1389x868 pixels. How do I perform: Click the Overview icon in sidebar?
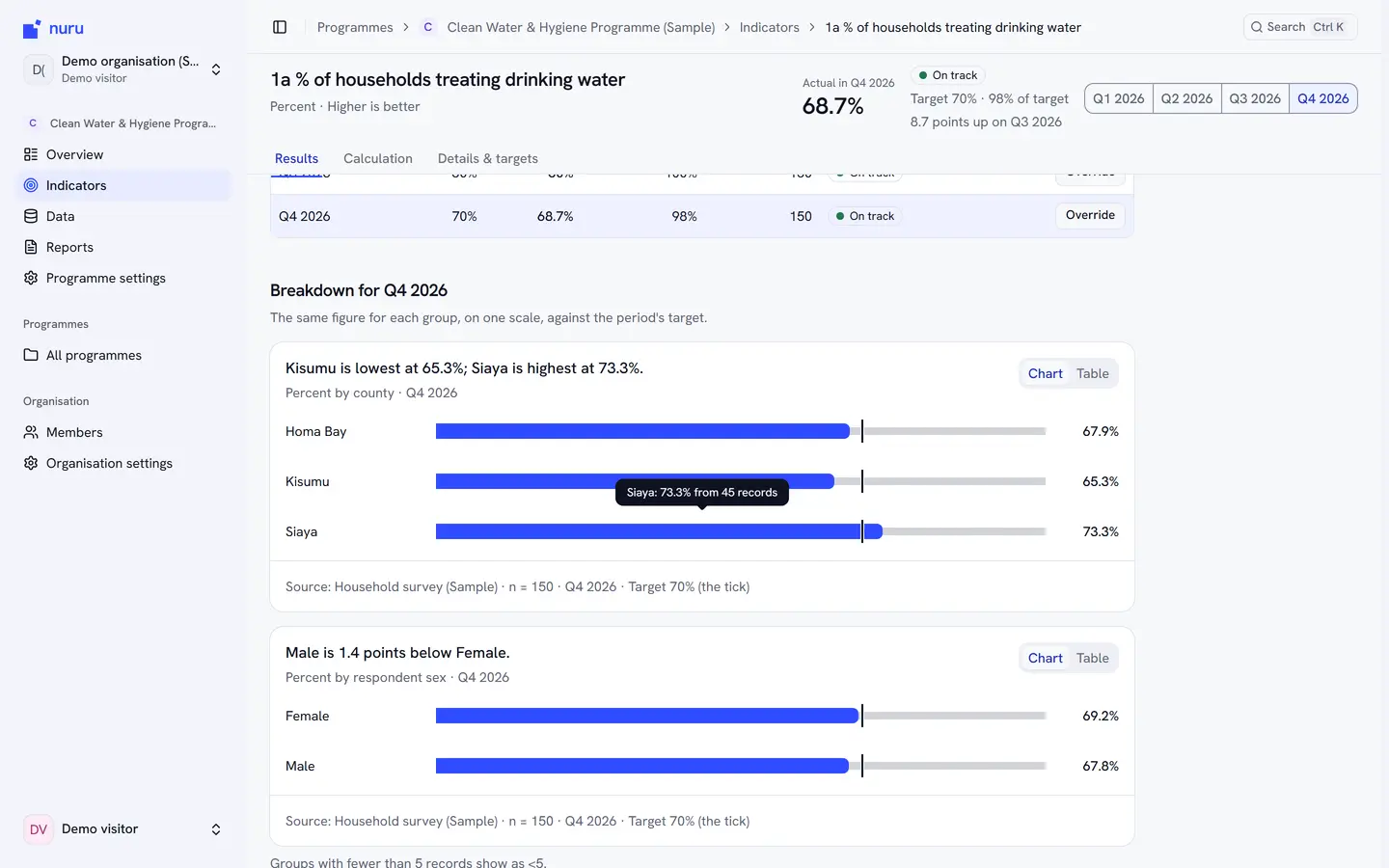pos(31,154)
